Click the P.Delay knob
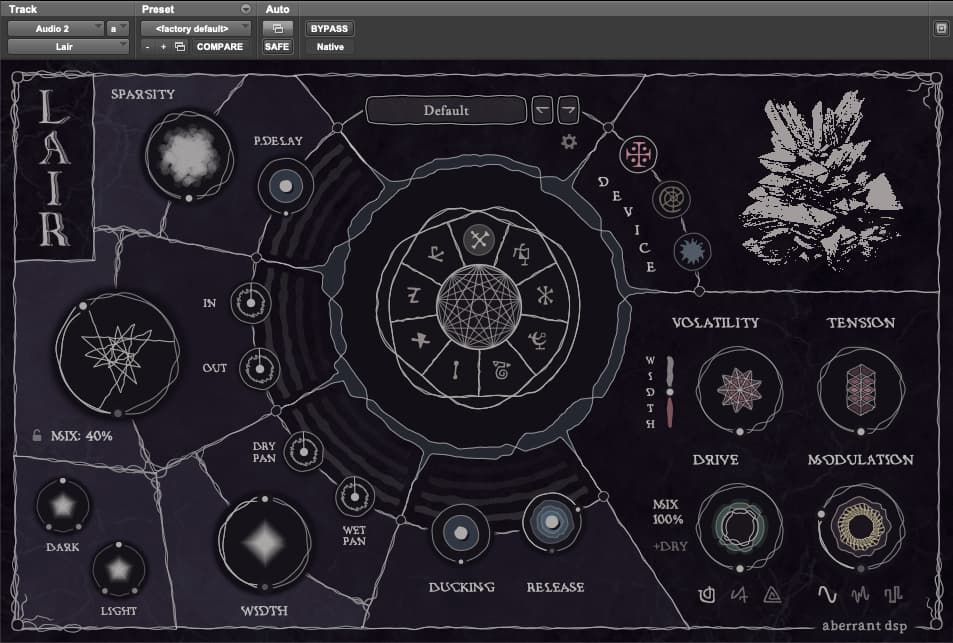Viewport: 953px width, 643px height. (x=286, y=186)
